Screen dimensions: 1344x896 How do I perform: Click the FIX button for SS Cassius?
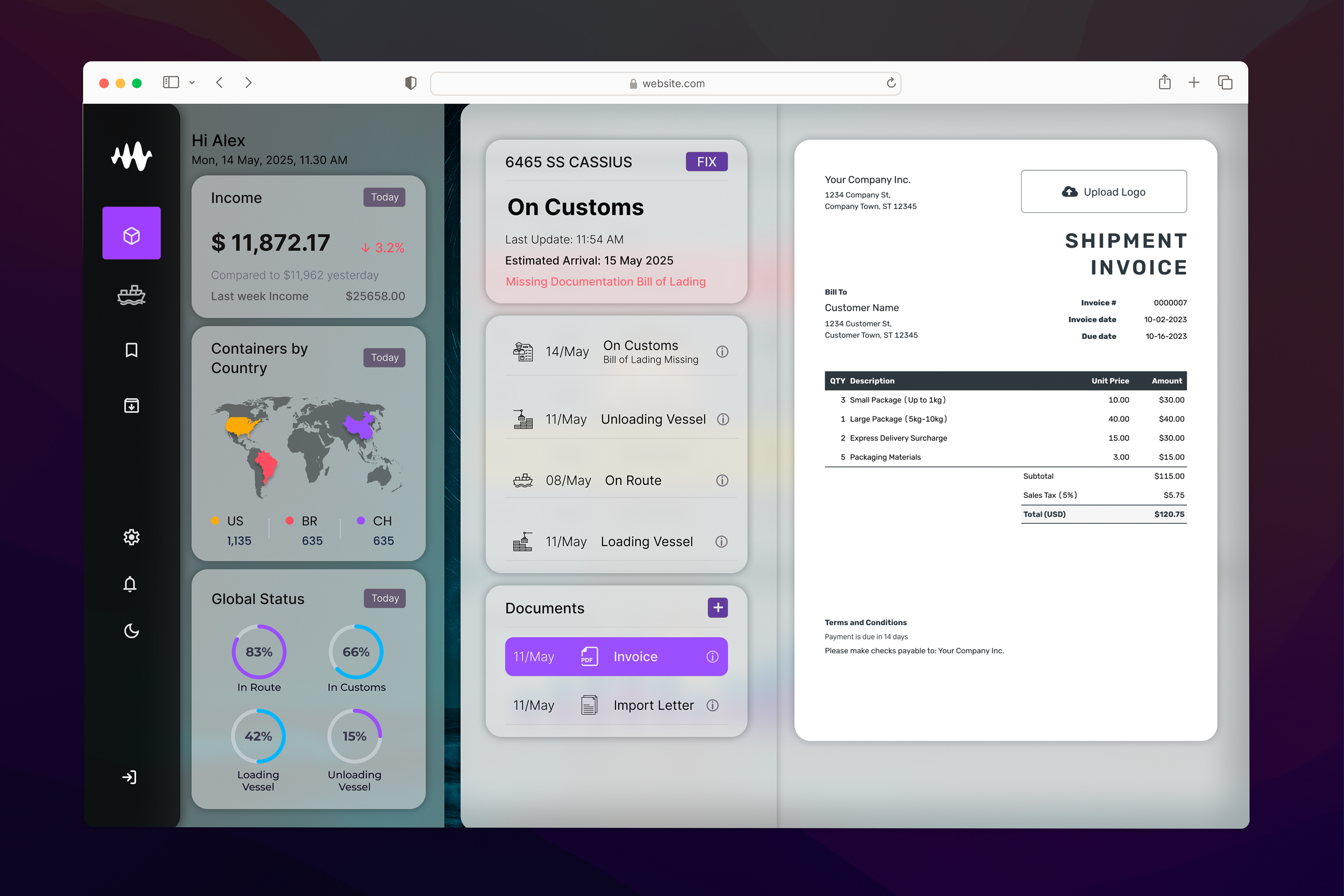[x=707, y=162]
